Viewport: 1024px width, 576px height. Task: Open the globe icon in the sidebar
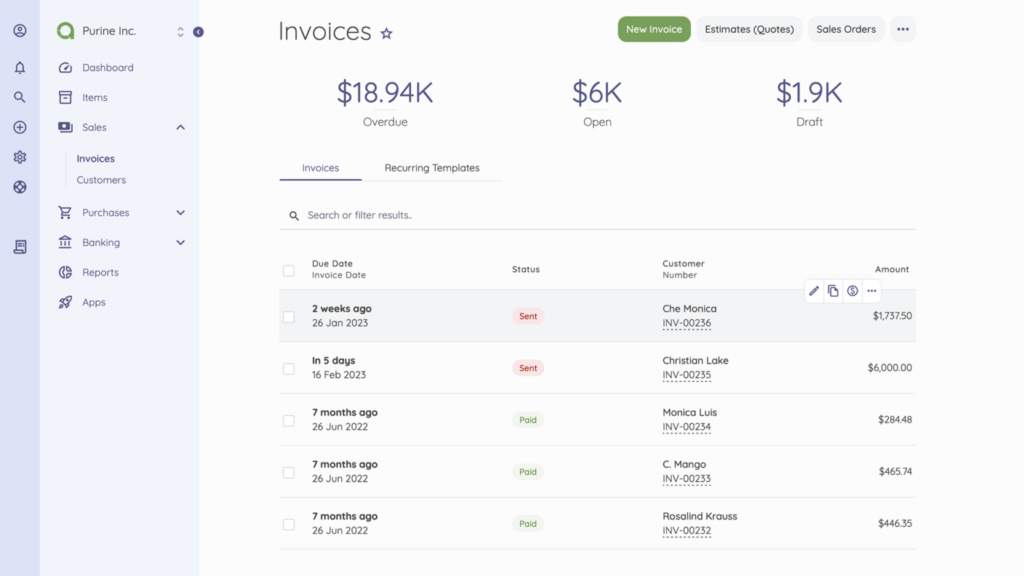click(x=19, y=187)
